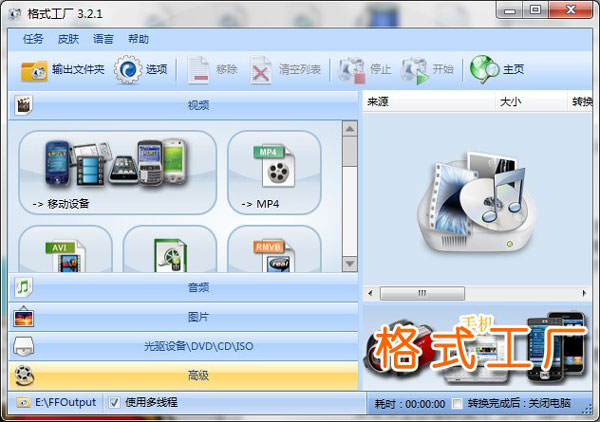Expand the 图片 category
Viewport: 600px width, 422px height.
point(184,317)
